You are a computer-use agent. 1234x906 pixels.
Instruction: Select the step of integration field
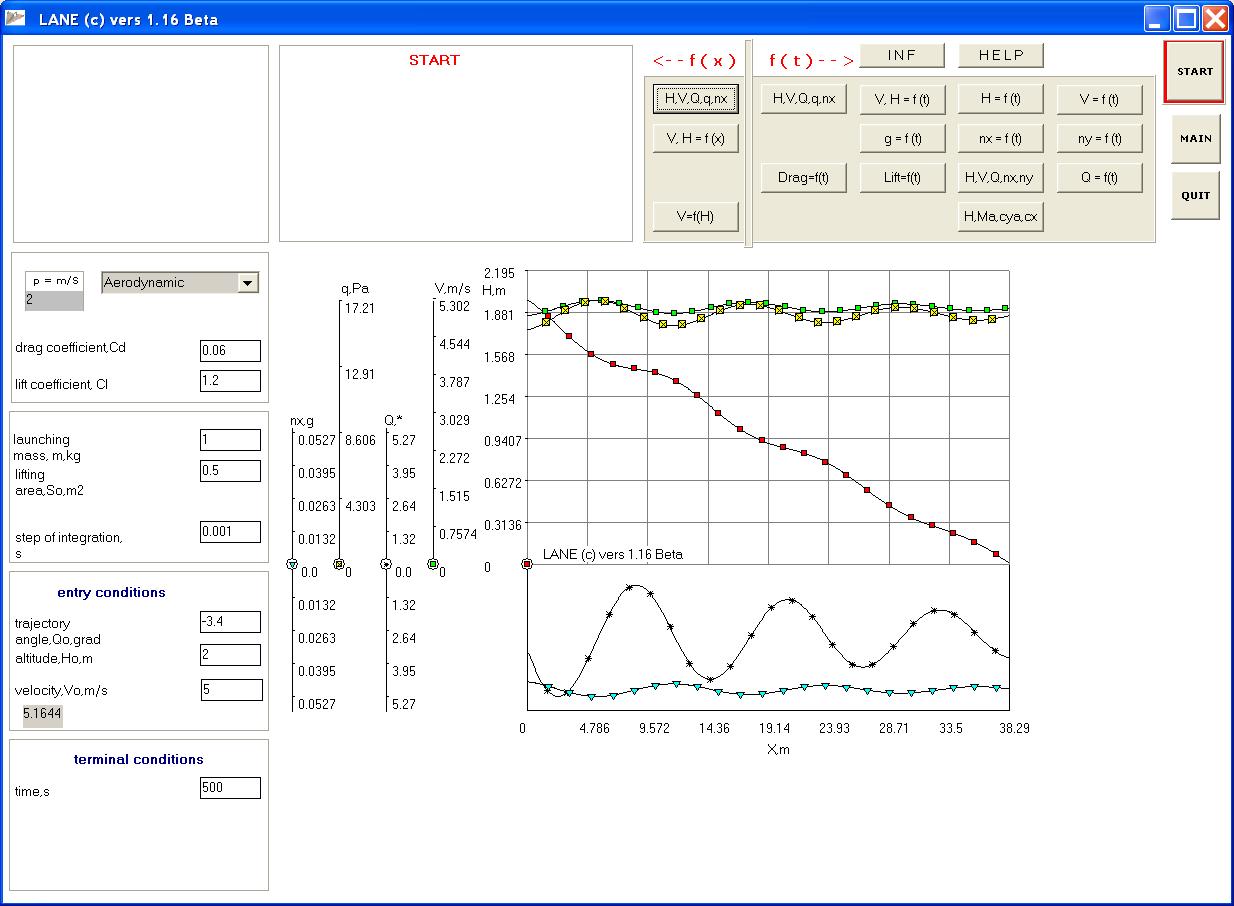tap(230, 532)
